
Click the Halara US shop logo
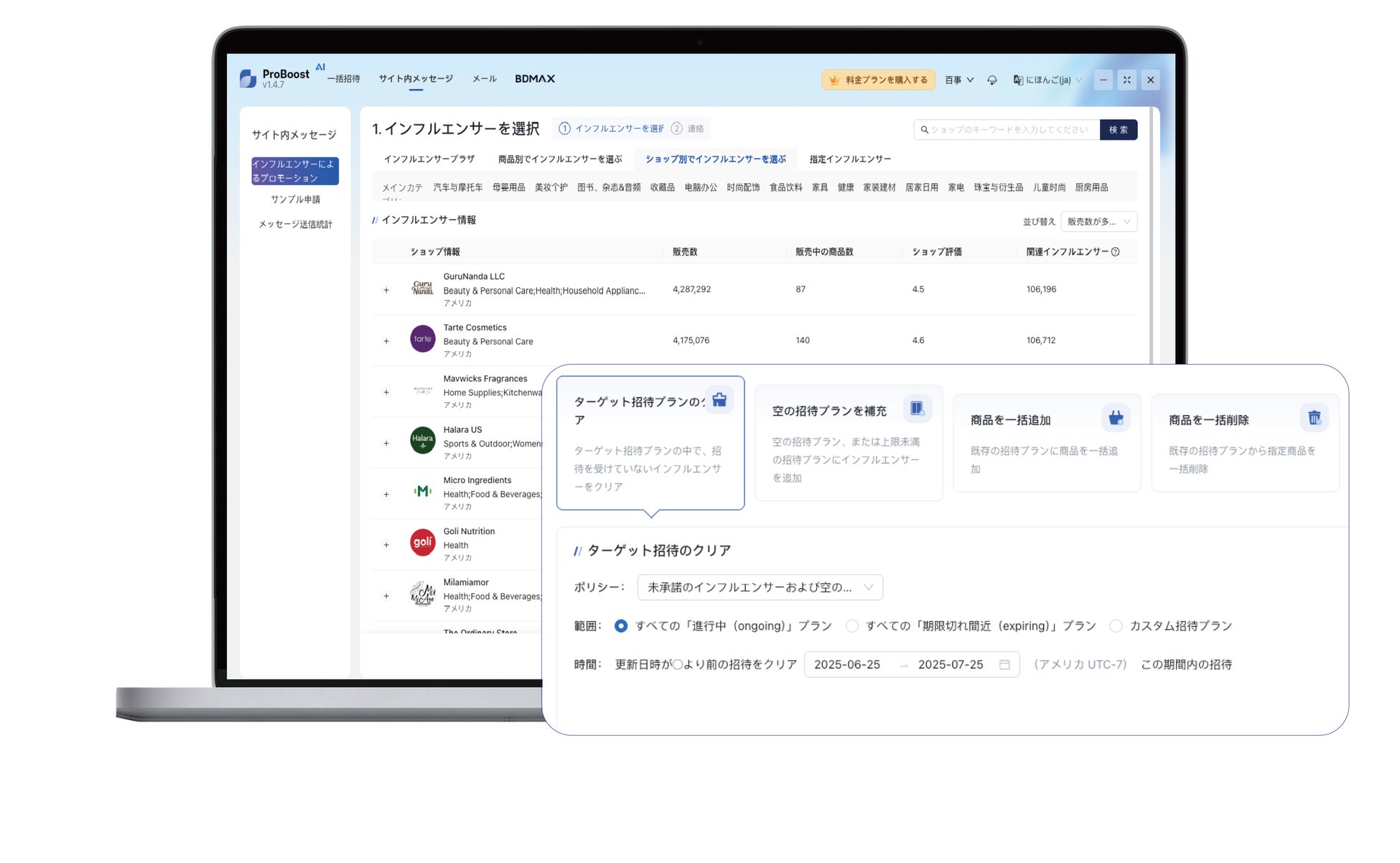click(x=422, y=441)
